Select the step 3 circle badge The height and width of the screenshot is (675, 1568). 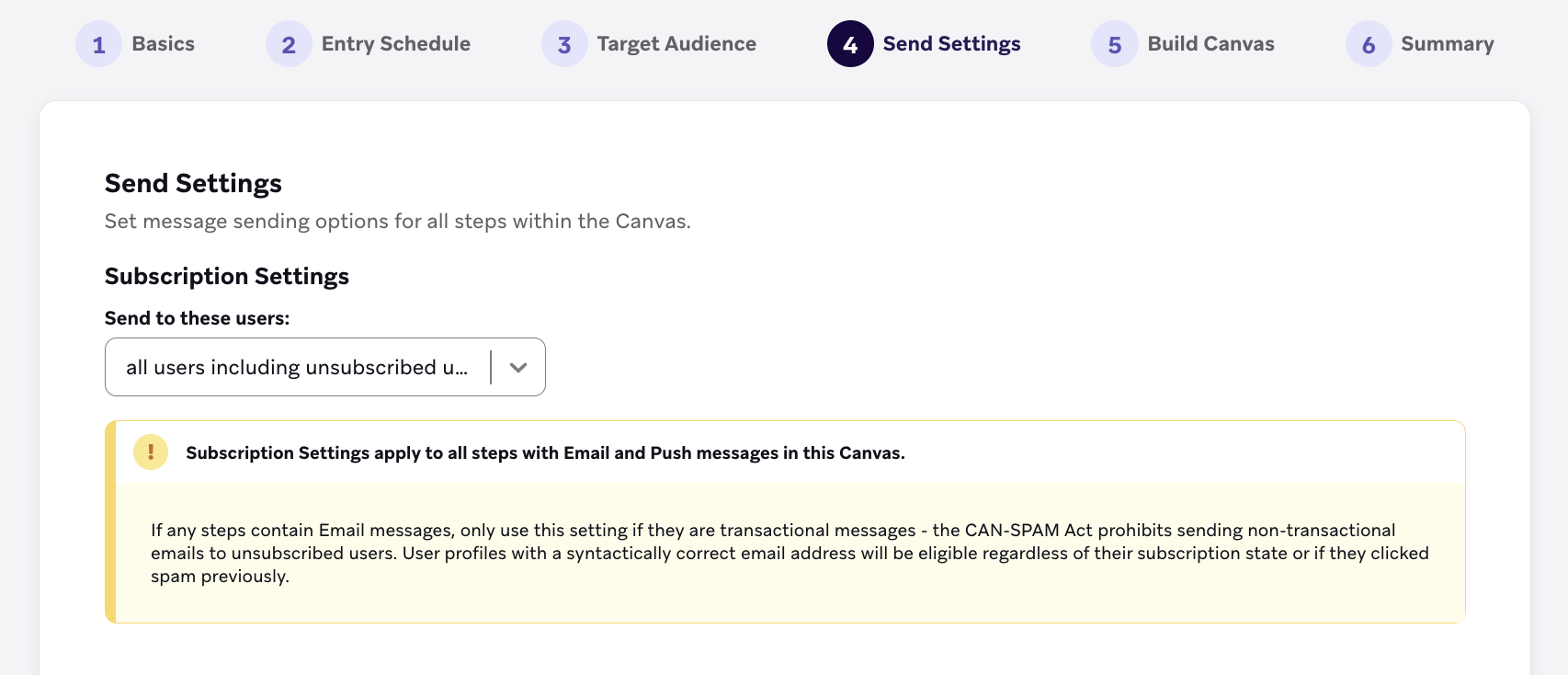pyautogui.click(x=564, y=44)
